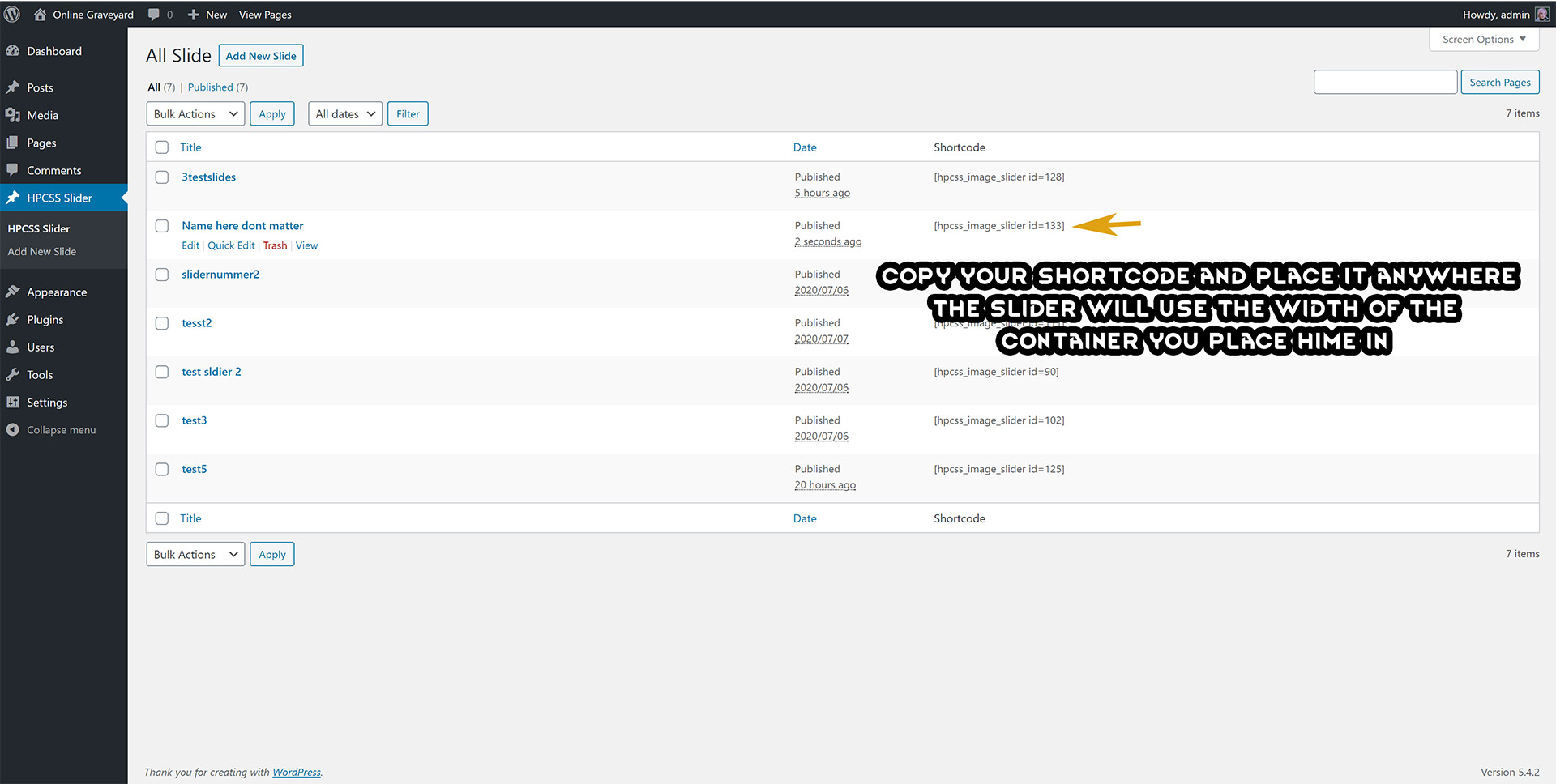The height and width of the screenshot is (784, 1556).
Task: Click the Media library icon
Action: tap(13, 115)
